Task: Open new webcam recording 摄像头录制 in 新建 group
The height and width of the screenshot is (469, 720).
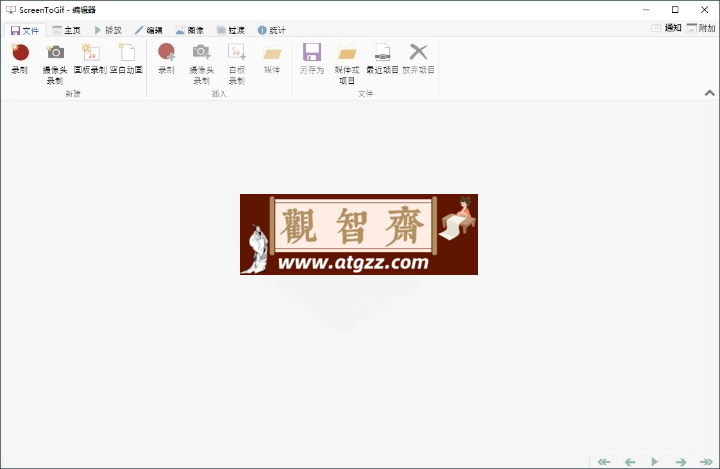Action: click(x=55, y=64)
